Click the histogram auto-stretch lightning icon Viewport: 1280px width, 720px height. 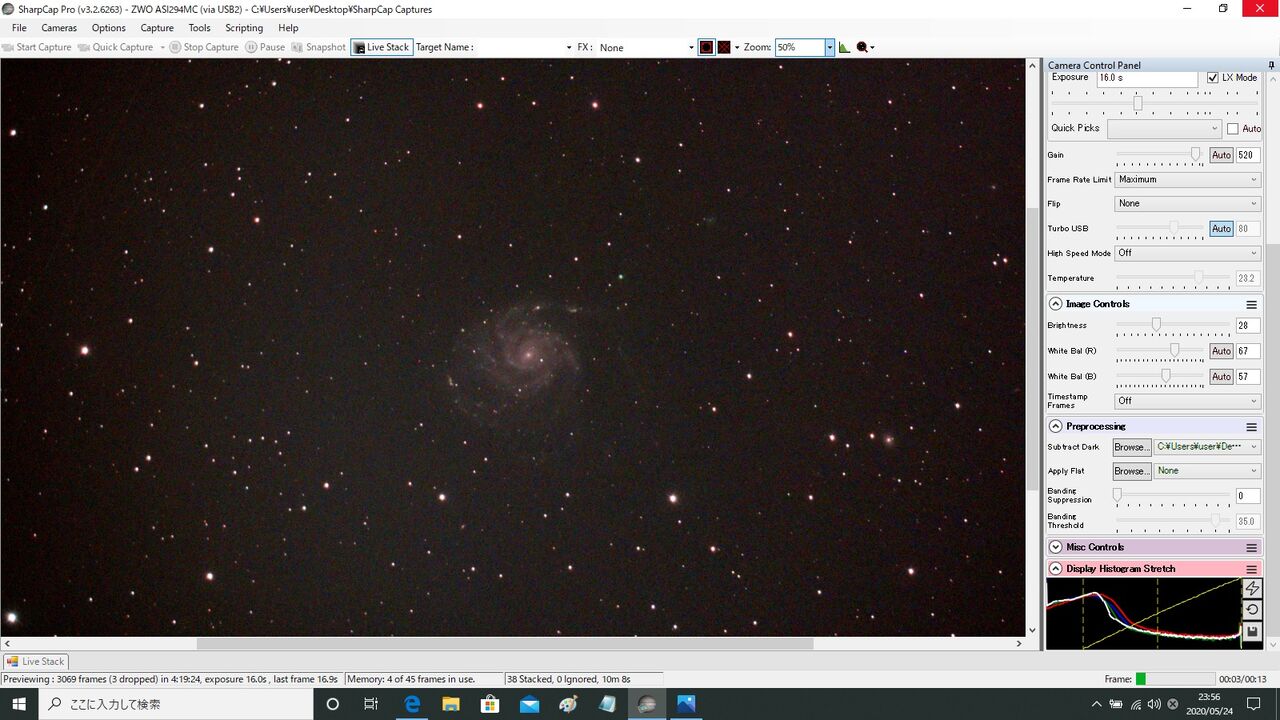[1251, 589]
